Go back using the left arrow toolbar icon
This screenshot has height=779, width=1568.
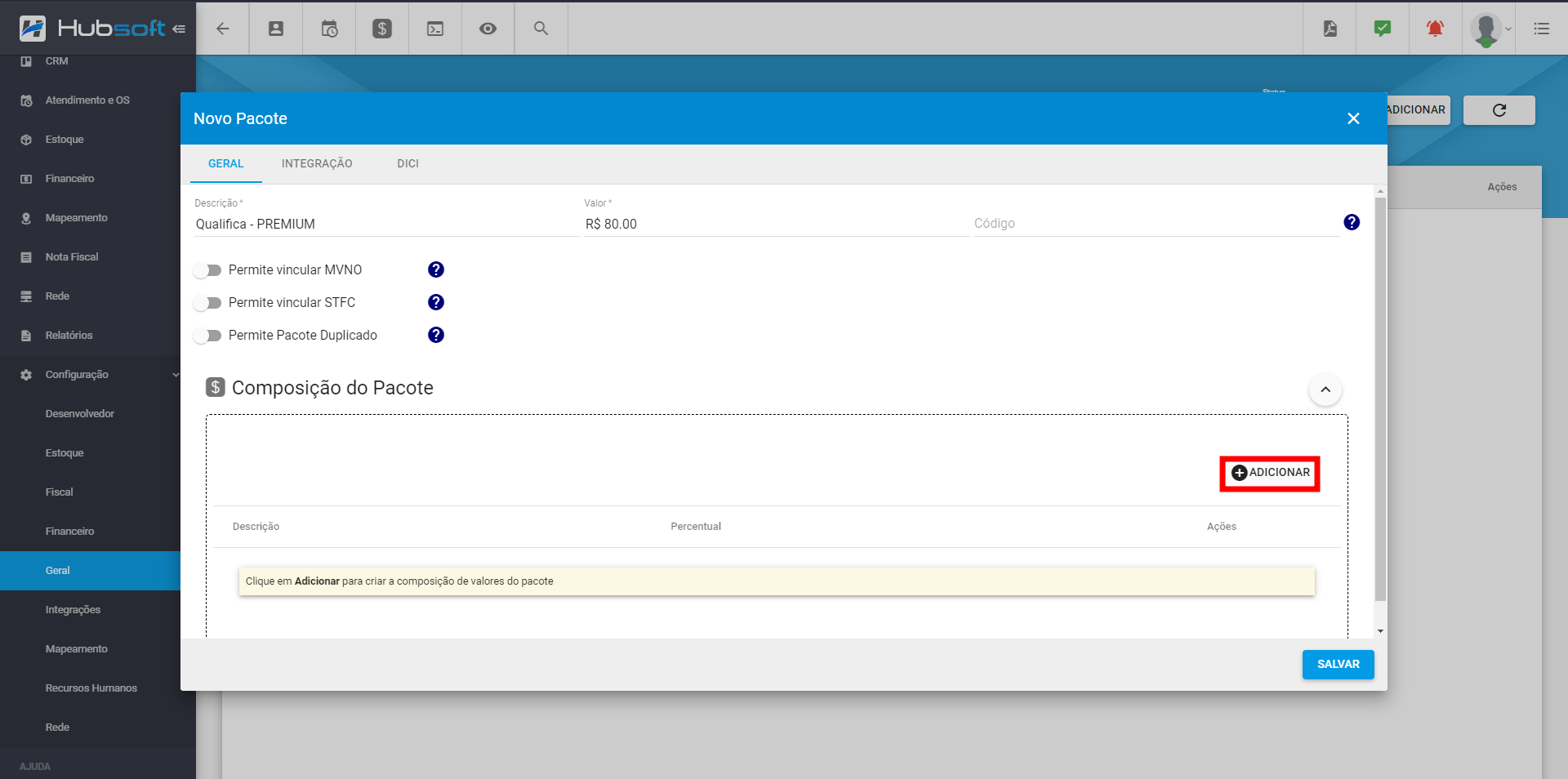point(223,29)
